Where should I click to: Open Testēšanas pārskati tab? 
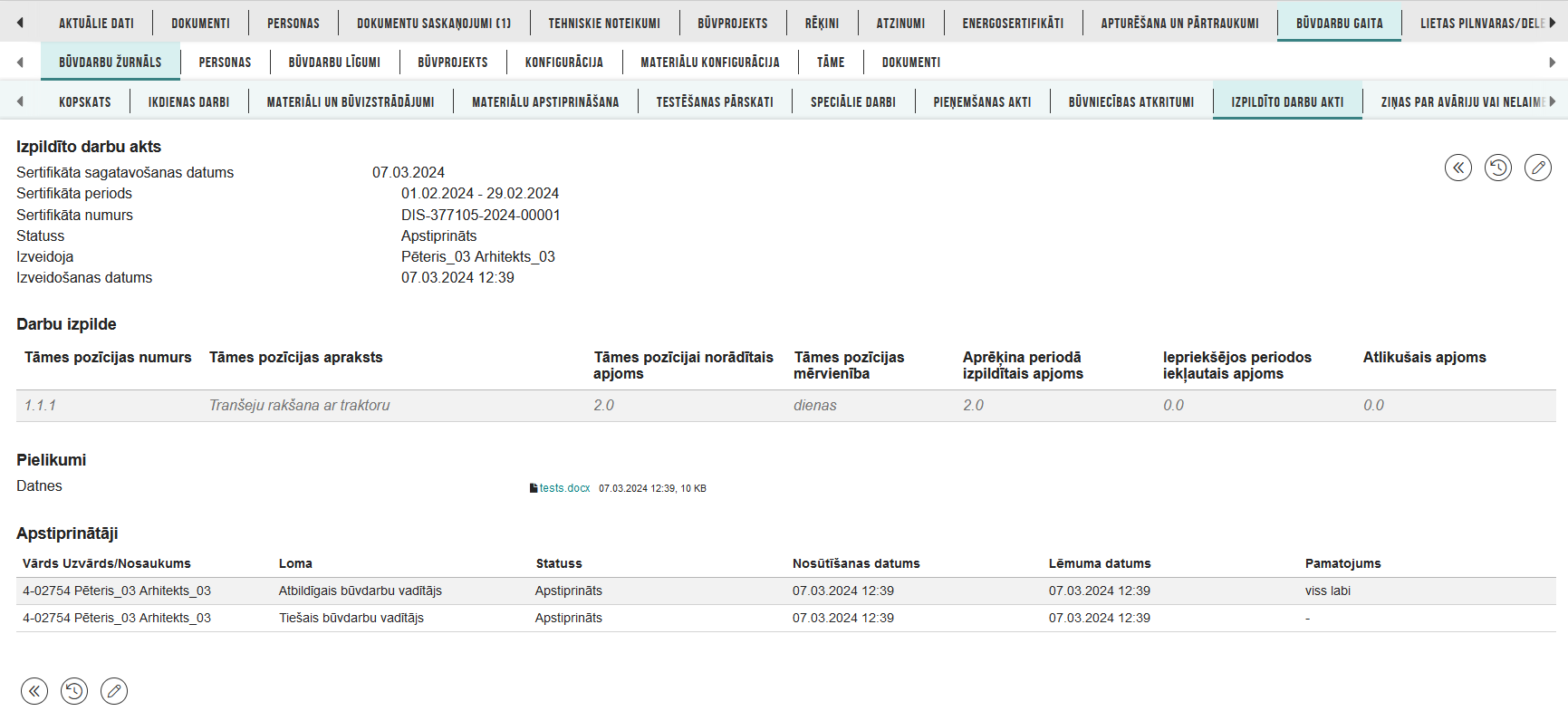click(x=715, y=101)
